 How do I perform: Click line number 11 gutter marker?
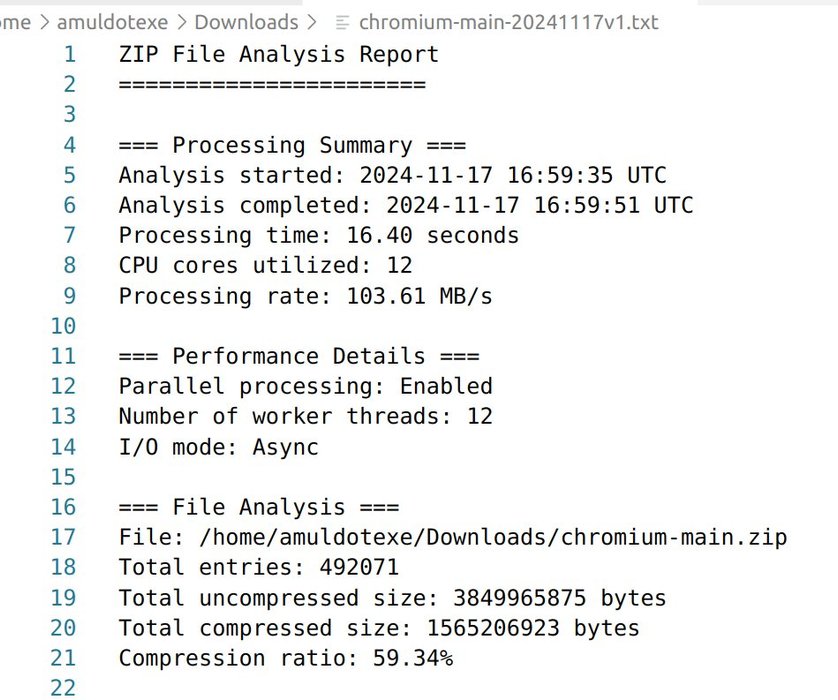[63, 356]
